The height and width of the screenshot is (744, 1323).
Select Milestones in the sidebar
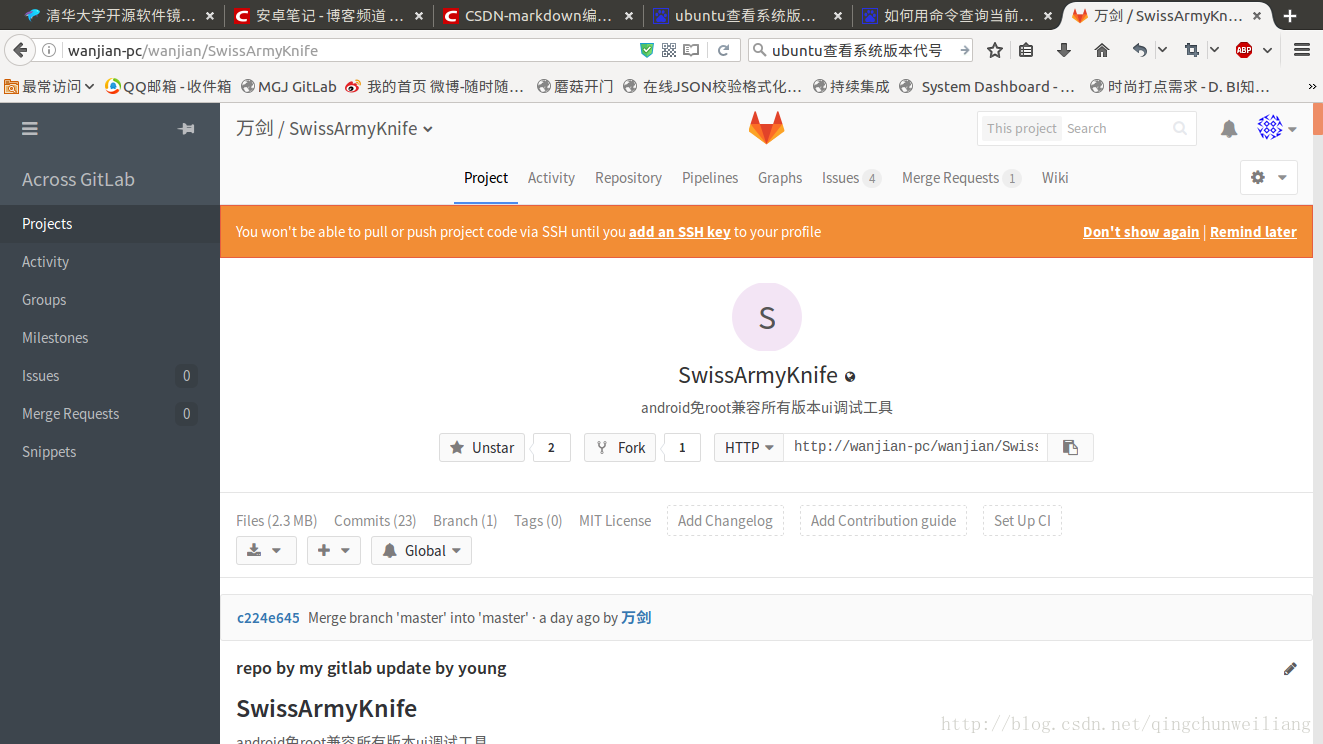click(55, 338)
